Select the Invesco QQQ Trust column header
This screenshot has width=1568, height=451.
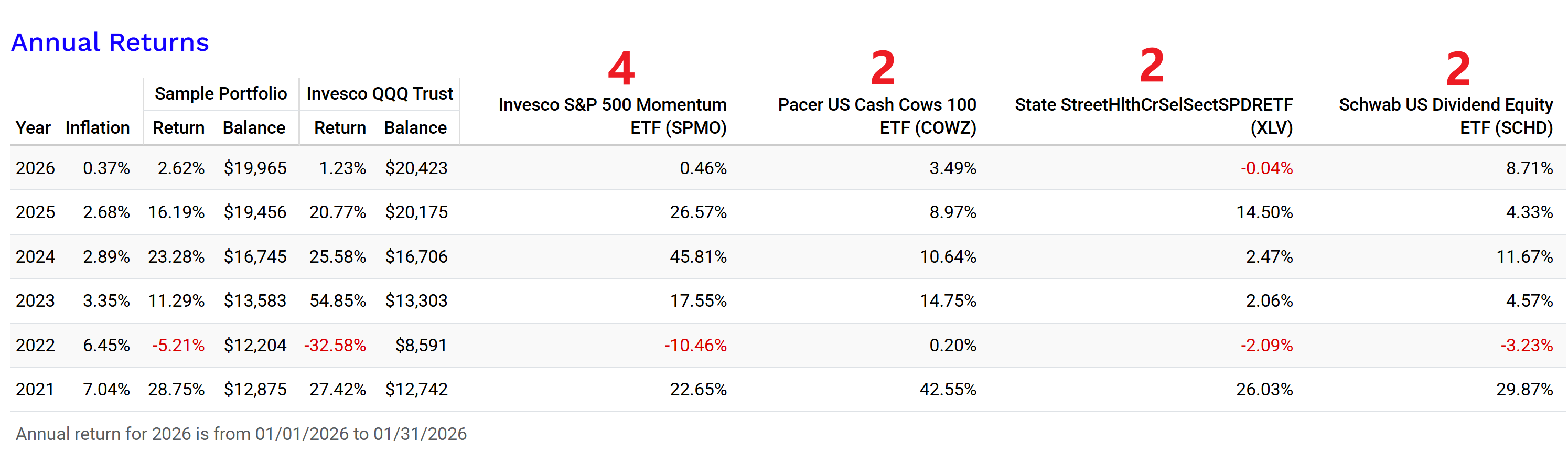[x=379, y=94]
